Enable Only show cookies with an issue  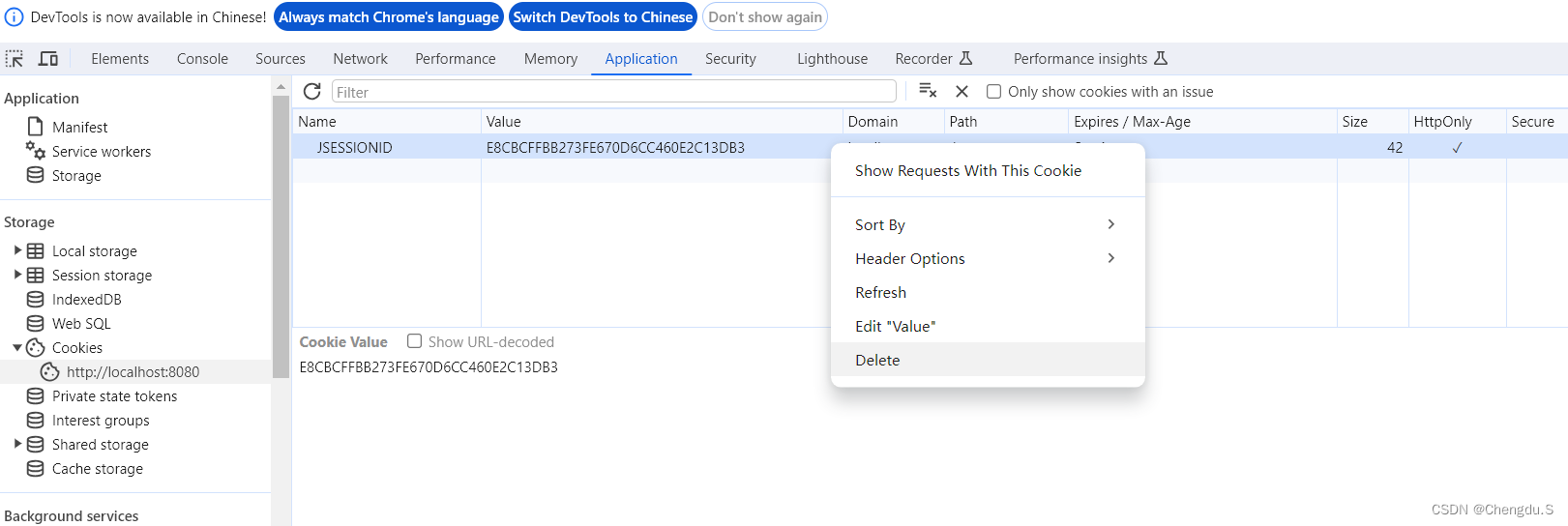(993, 92)
